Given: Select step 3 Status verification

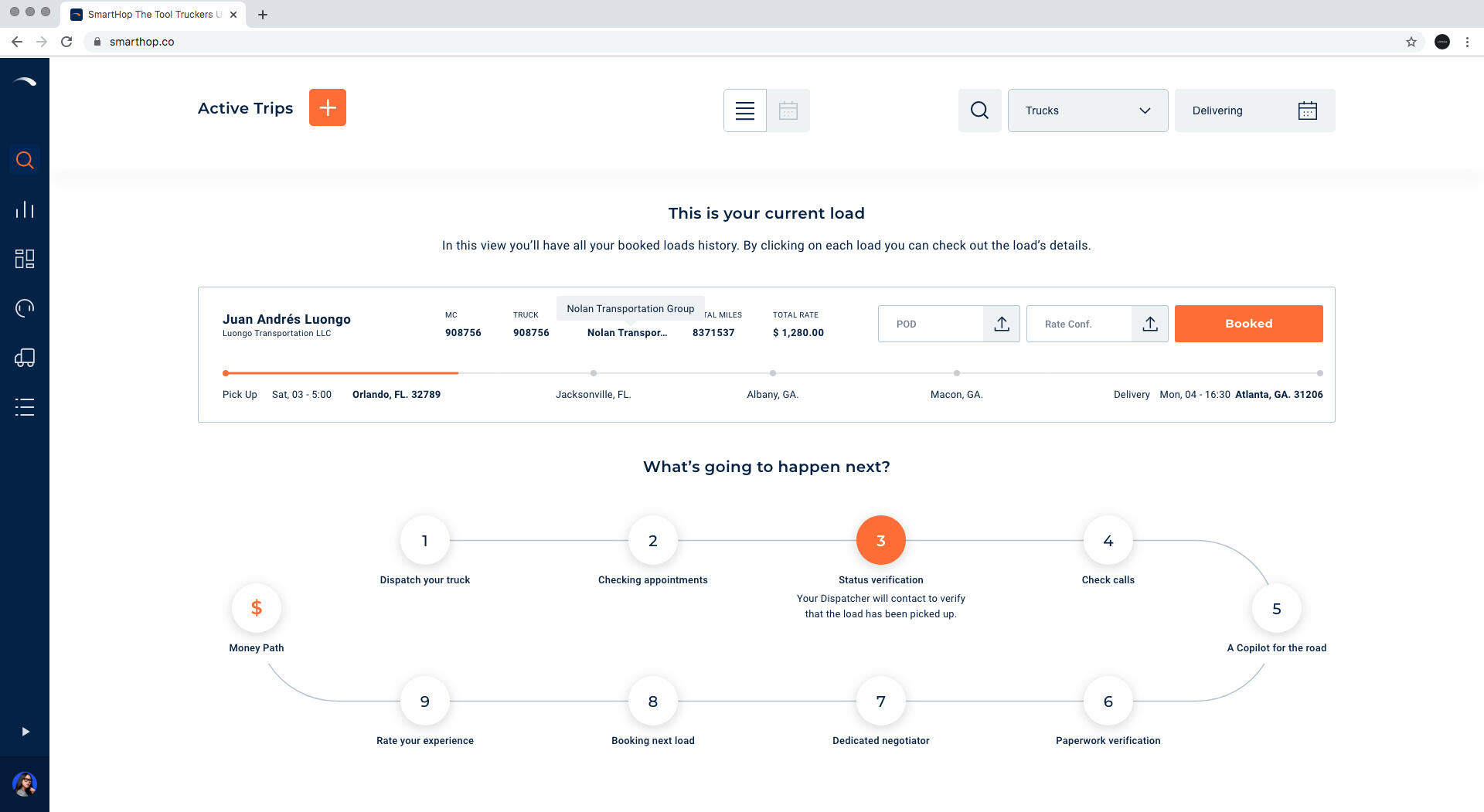Looking at the screenshot, I should [880, 541].
